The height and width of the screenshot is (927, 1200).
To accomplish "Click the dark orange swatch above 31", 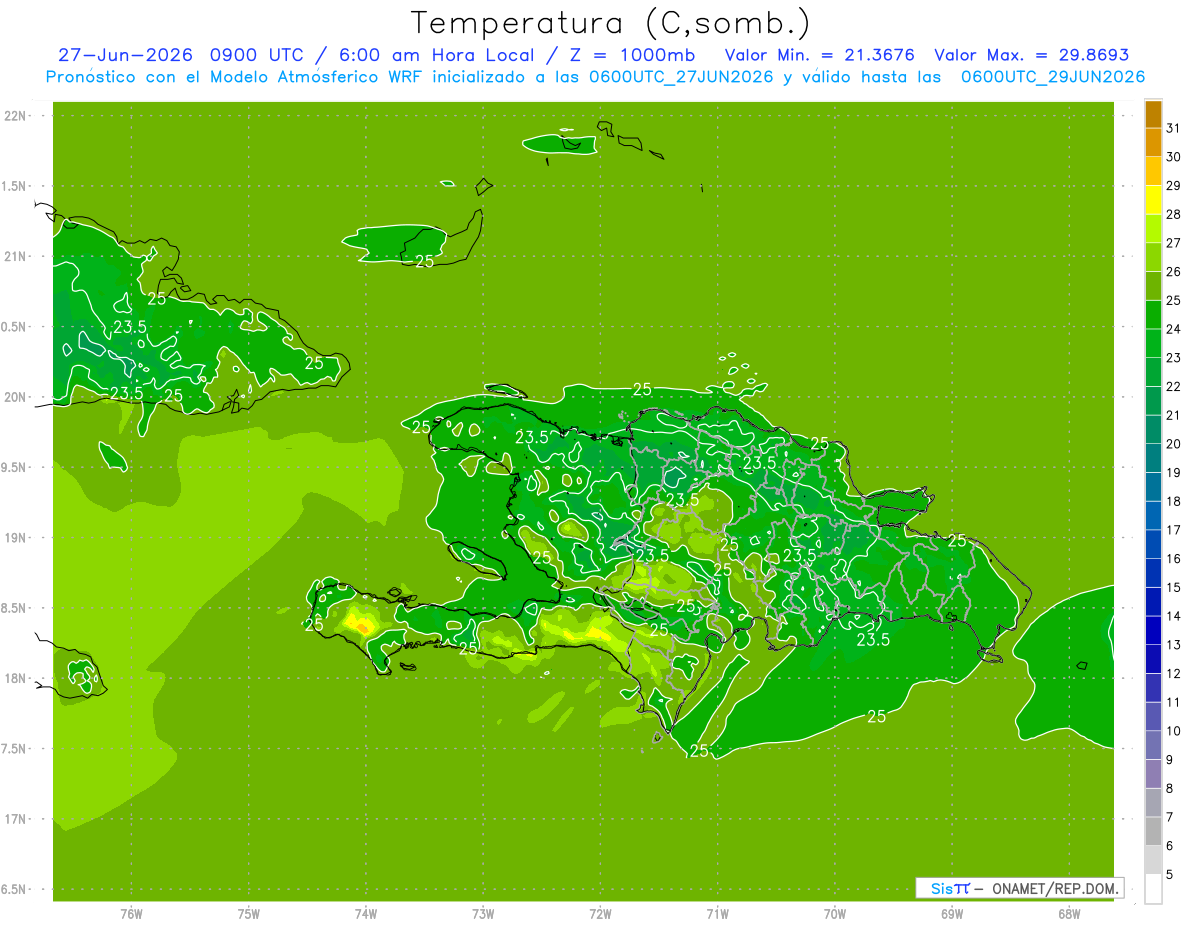I will (x=1153, y=114).
